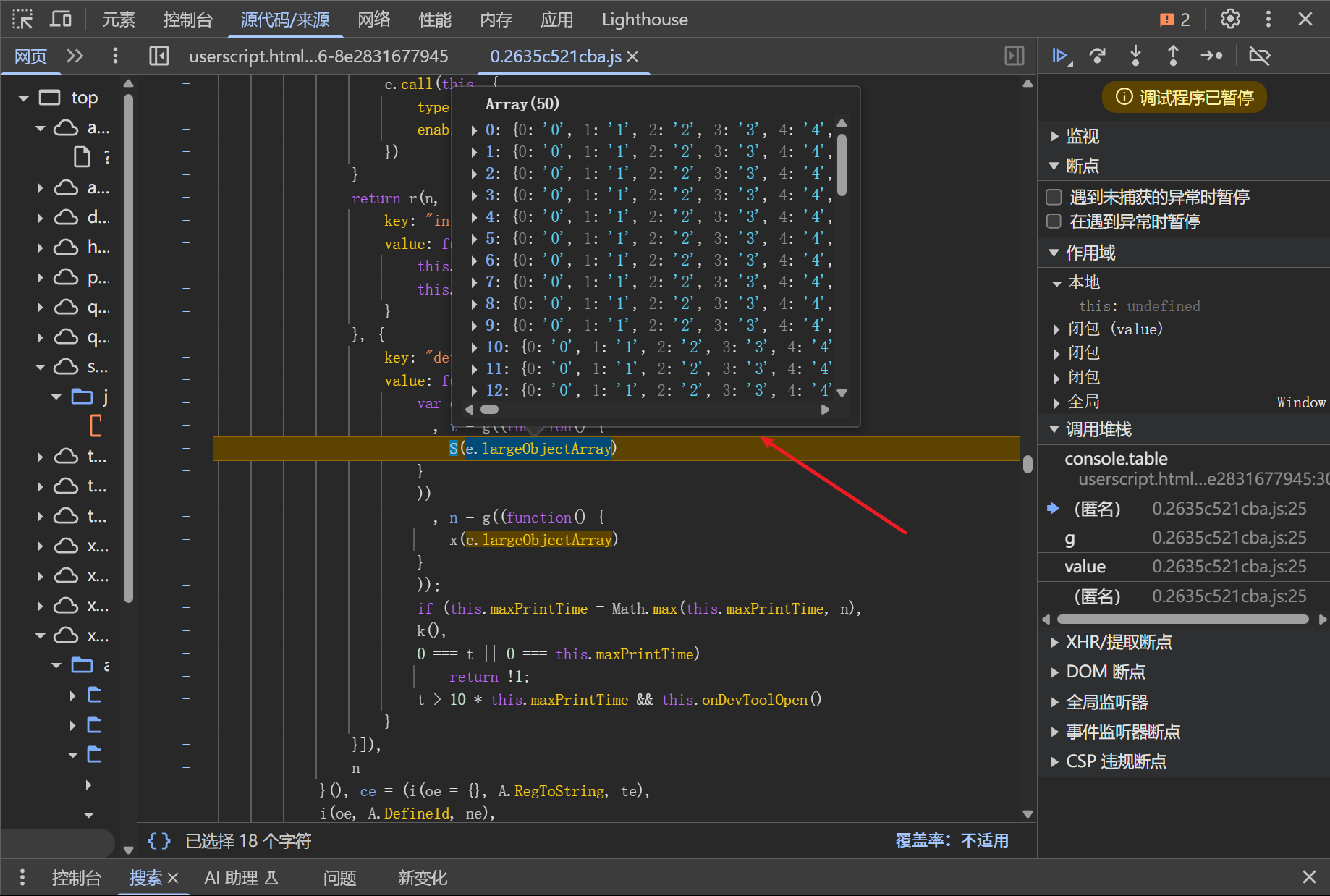Select the g call stack frame
The height and width of the screenshot is (896, 1330).
pos(1069,538)
